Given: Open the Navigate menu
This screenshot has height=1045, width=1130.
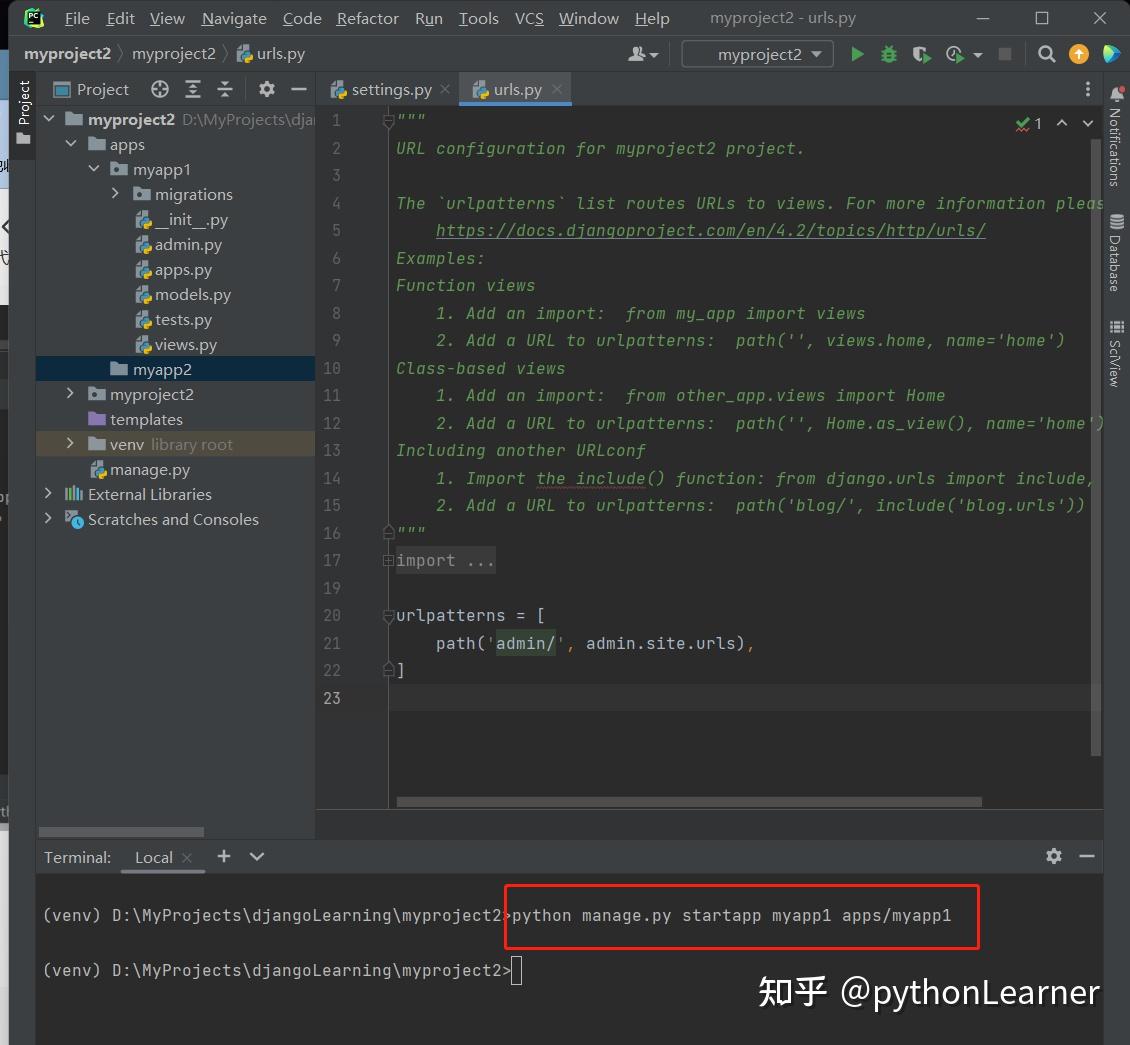Looking at the screenshot, I should (x=233, y=19).
